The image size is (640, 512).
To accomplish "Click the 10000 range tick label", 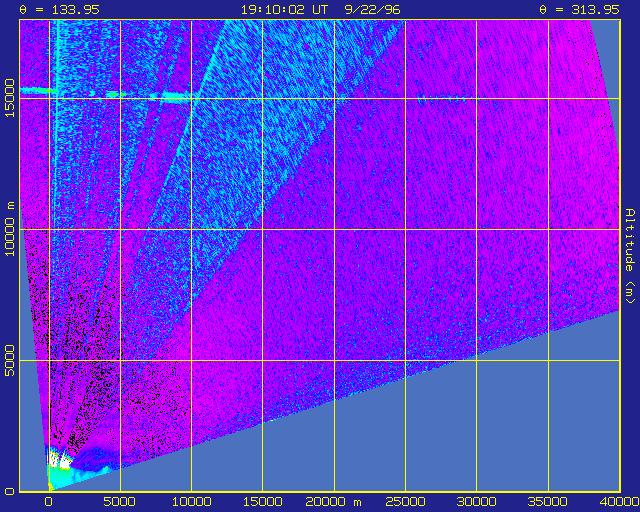I will pyautogui.click(x=191, y=502).
